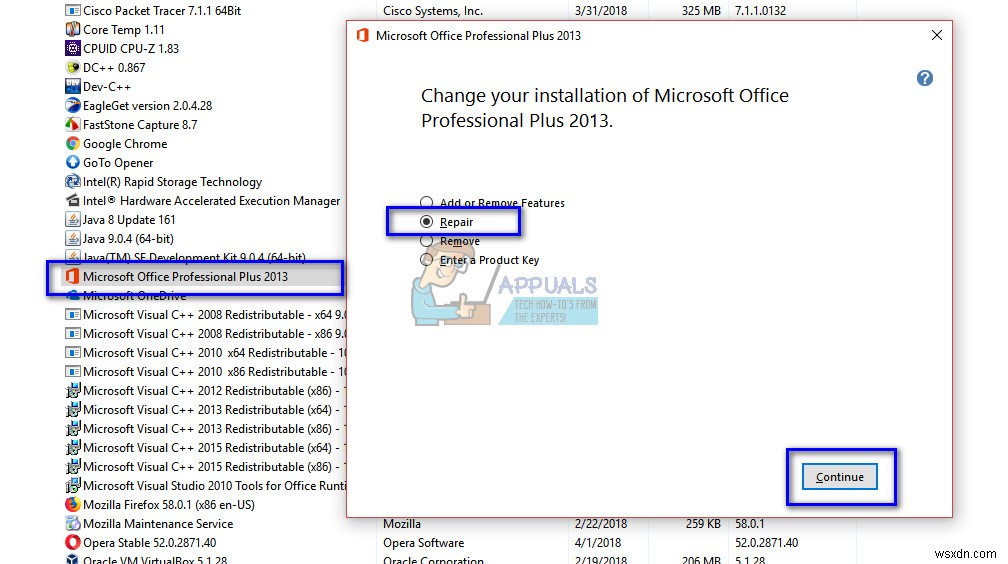Viewport: 1008px width, 564px height.
Task: Select the Enter a Product Key option
Action: 426,260
